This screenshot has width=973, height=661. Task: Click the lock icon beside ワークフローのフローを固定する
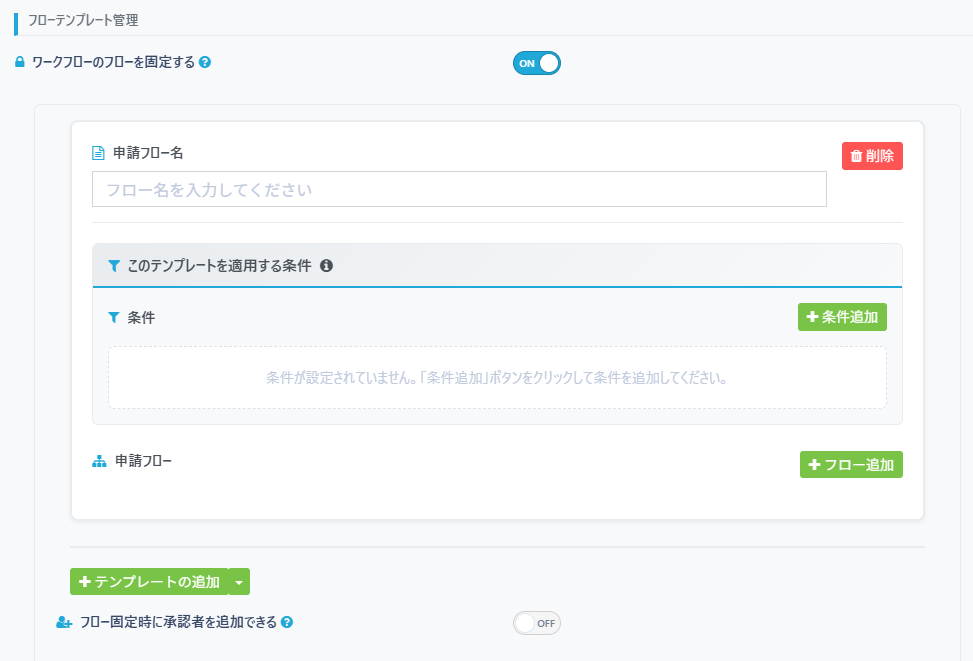tap(19, 61)
